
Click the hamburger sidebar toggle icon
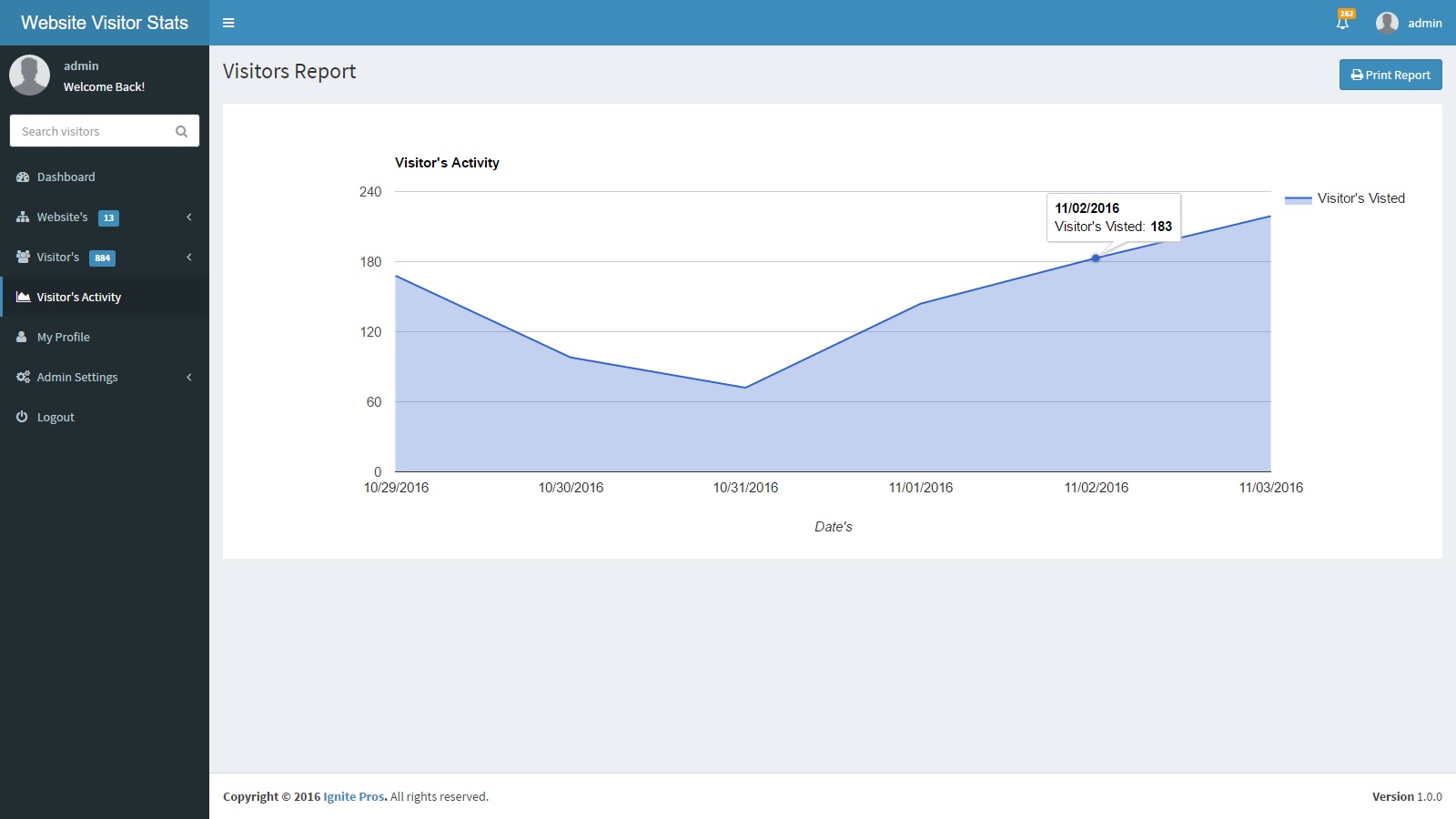click(x=228, y=23)
